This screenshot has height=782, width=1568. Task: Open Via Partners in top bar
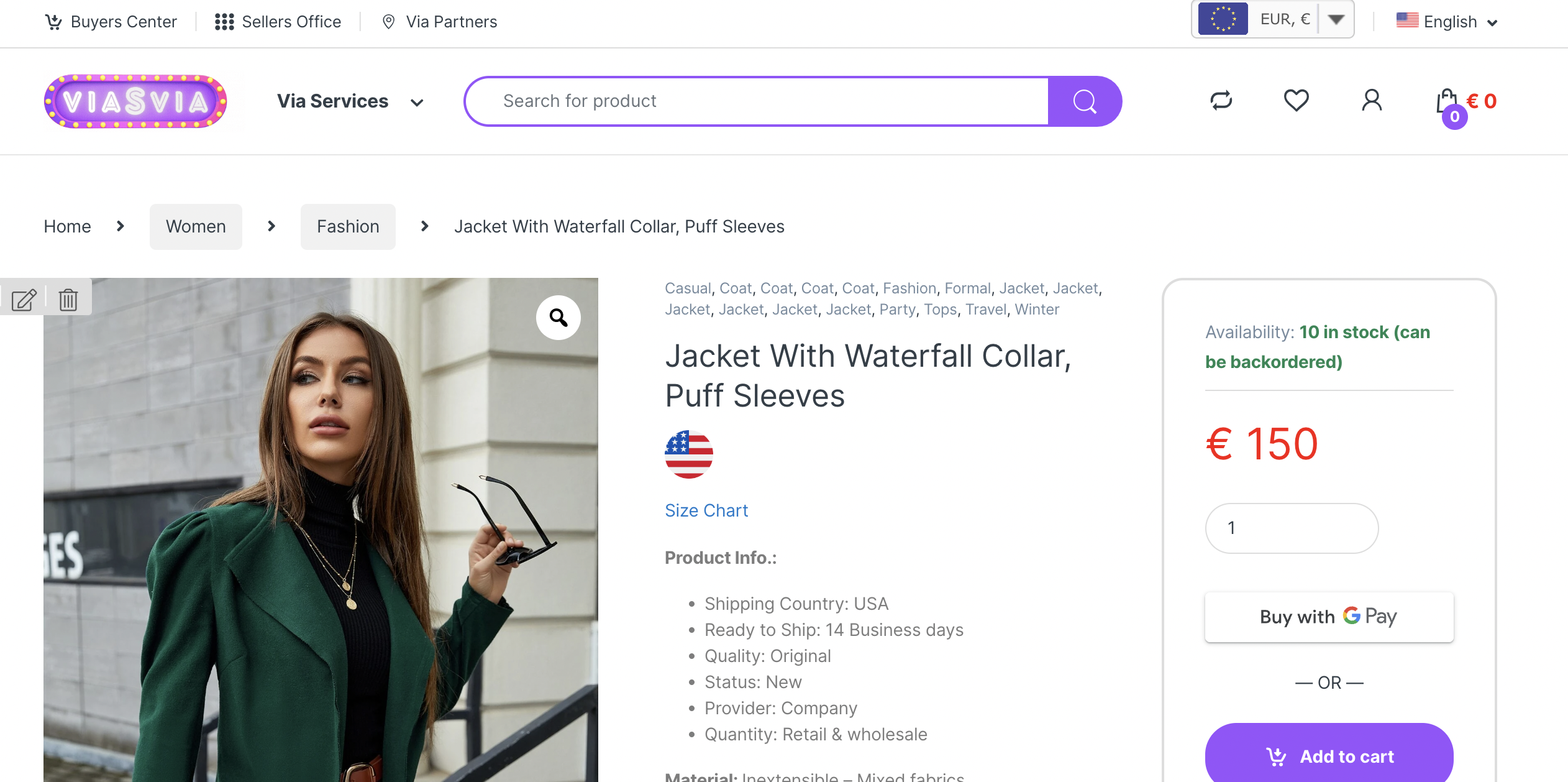pyautogui.click(x=439, y=22)
